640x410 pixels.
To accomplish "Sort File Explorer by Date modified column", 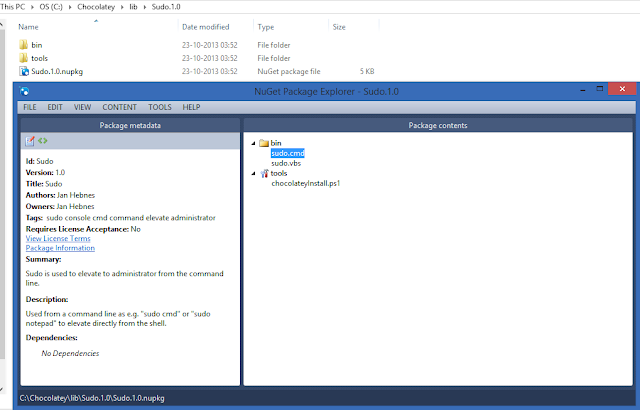I will click(x=206, y=27).
